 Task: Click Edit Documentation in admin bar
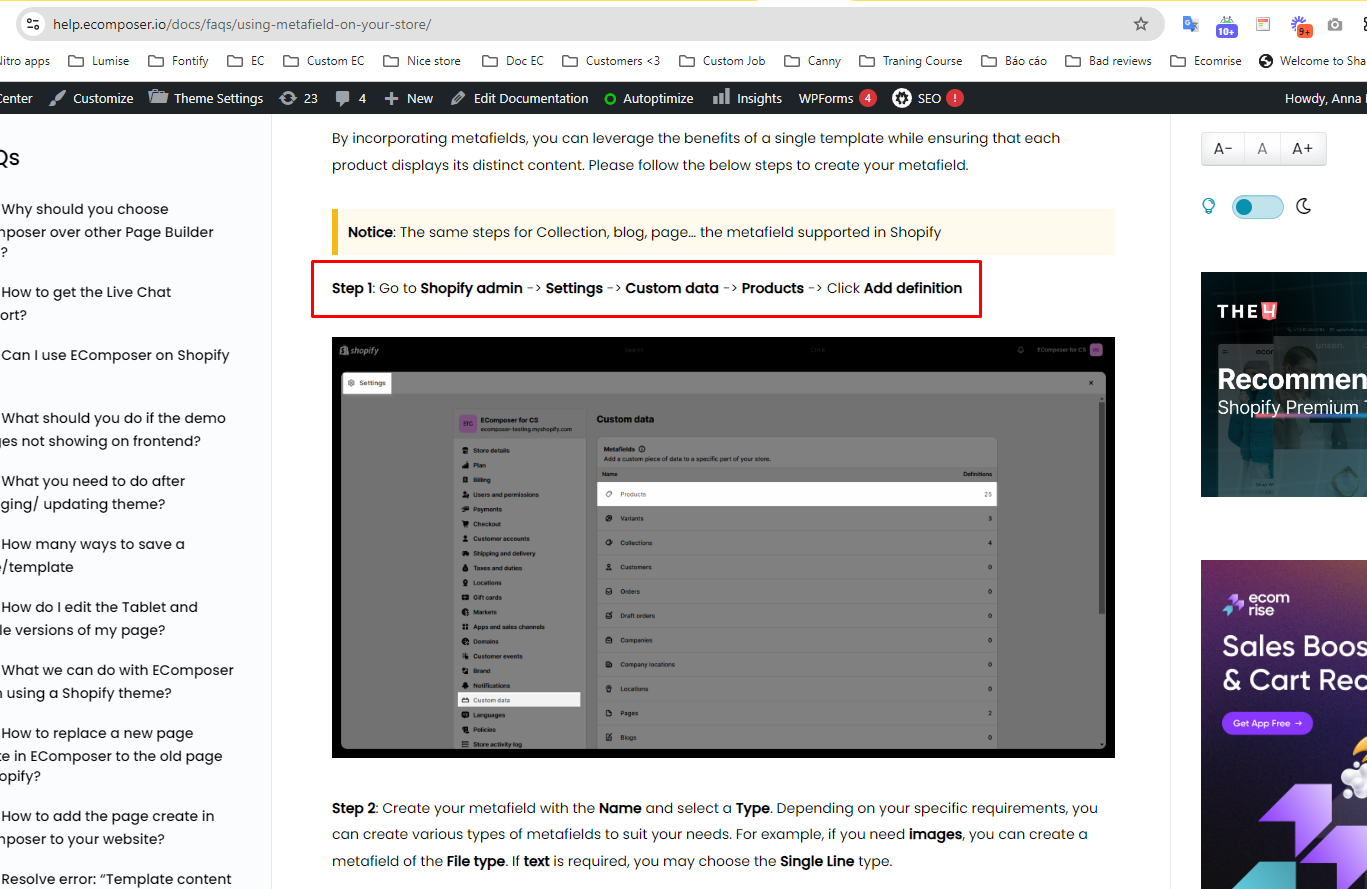(519, 98)
